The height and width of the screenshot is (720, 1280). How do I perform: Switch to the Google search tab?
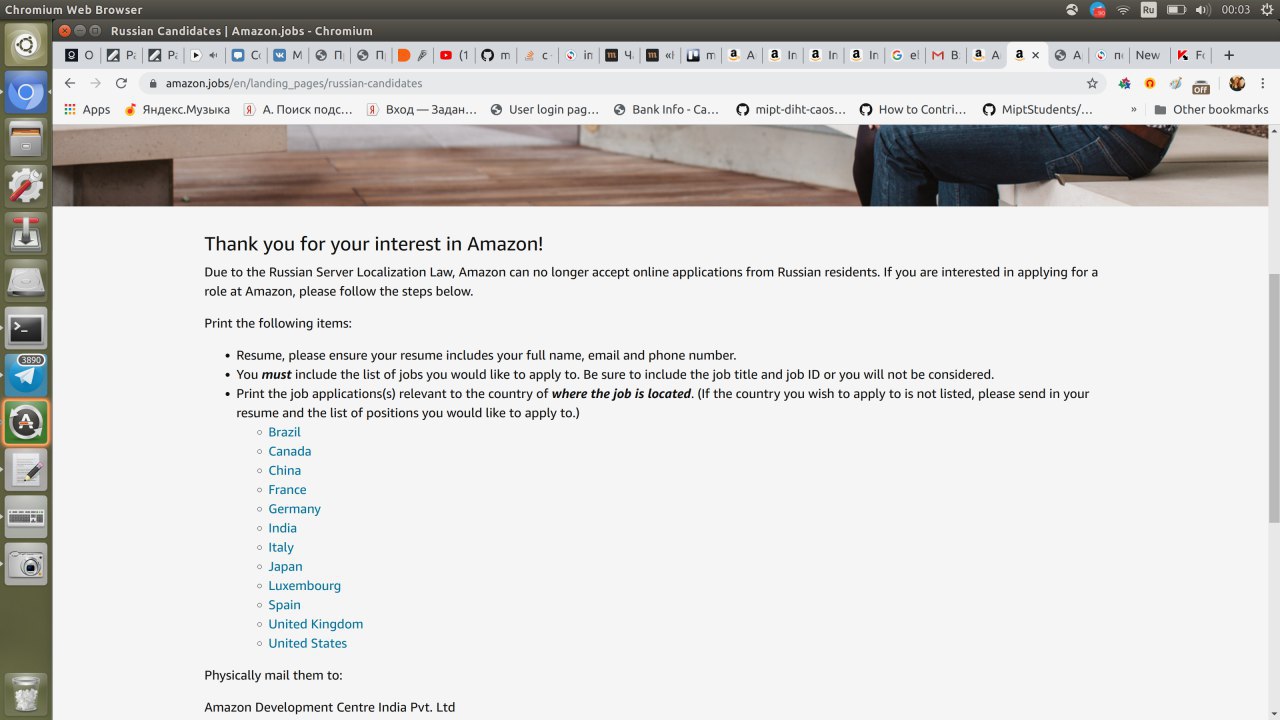[905, 55]
